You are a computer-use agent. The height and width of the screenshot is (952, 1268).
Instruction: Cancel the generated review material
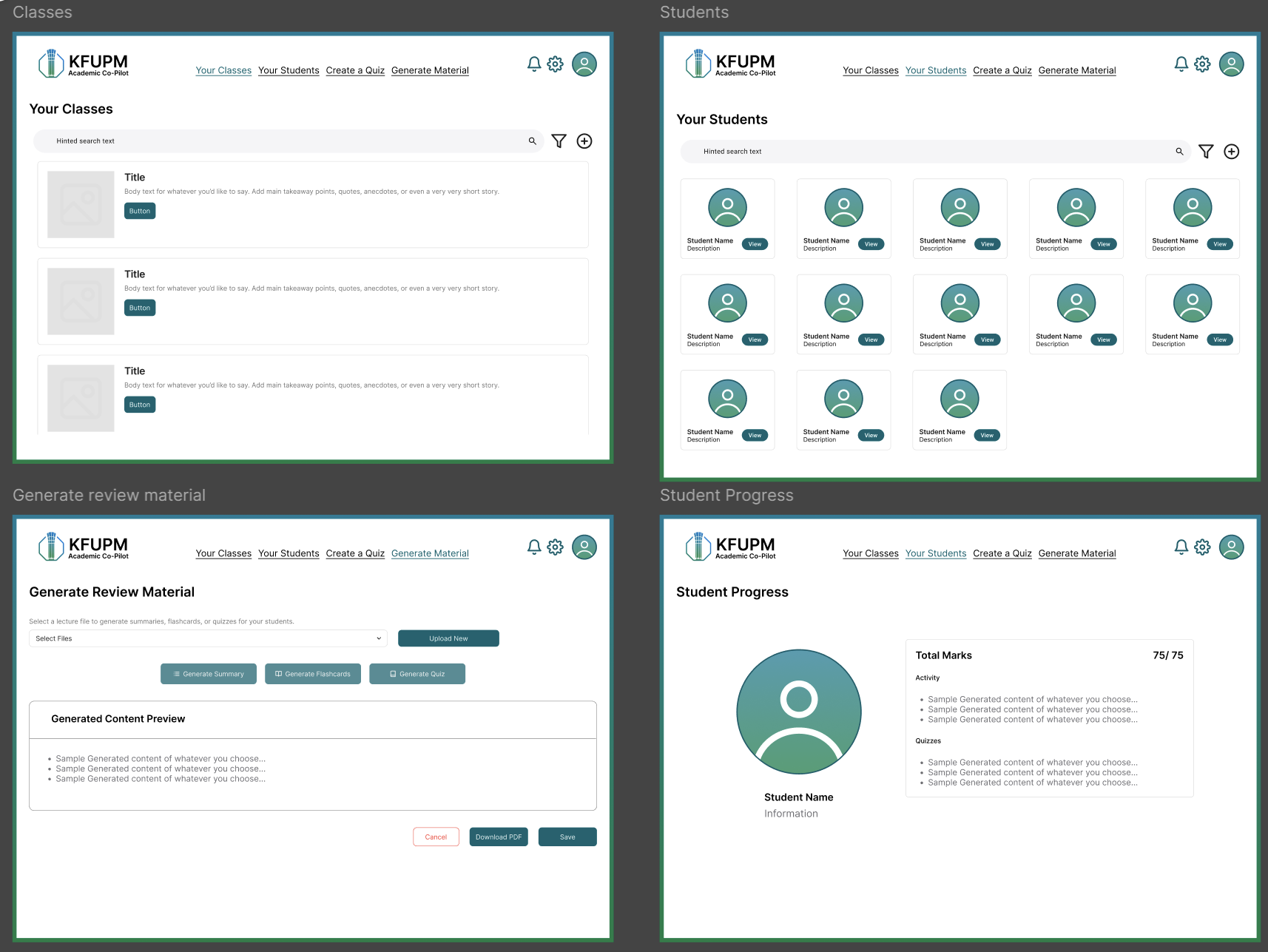pos(436,837)
